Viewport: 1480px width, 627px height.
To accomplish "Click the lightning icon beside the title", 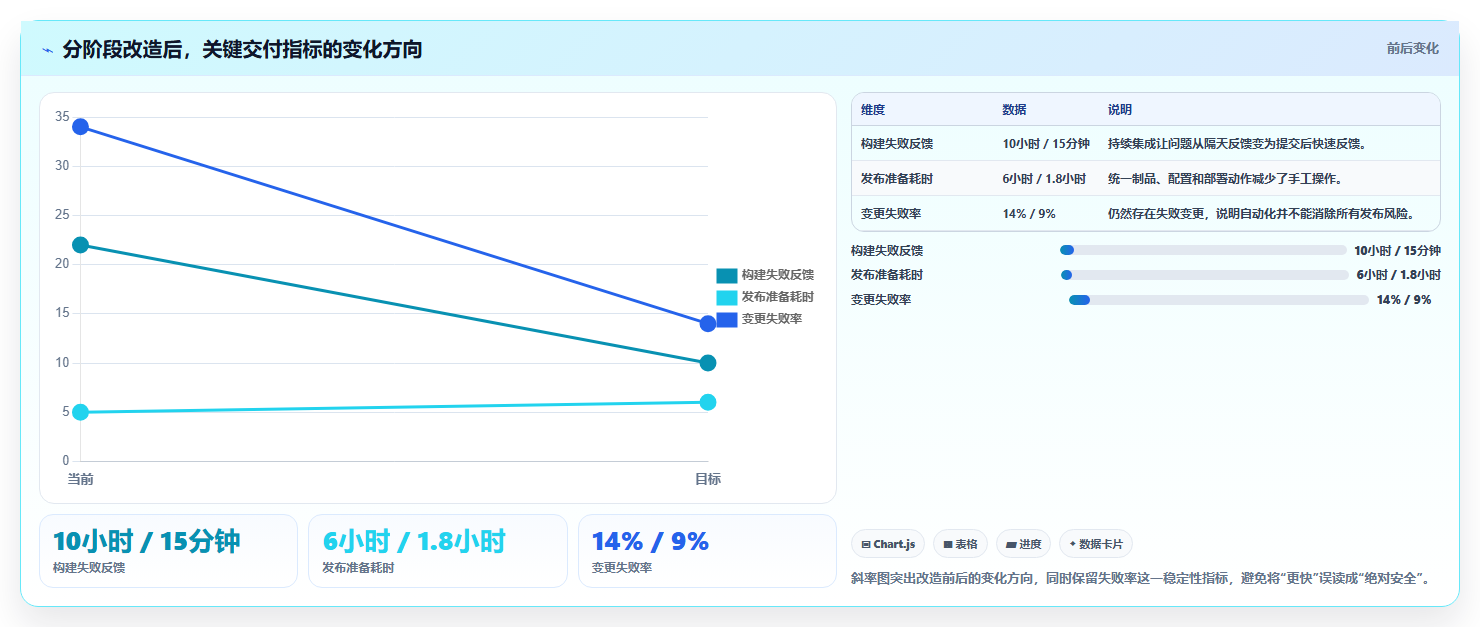I will [x=47, y=50].
